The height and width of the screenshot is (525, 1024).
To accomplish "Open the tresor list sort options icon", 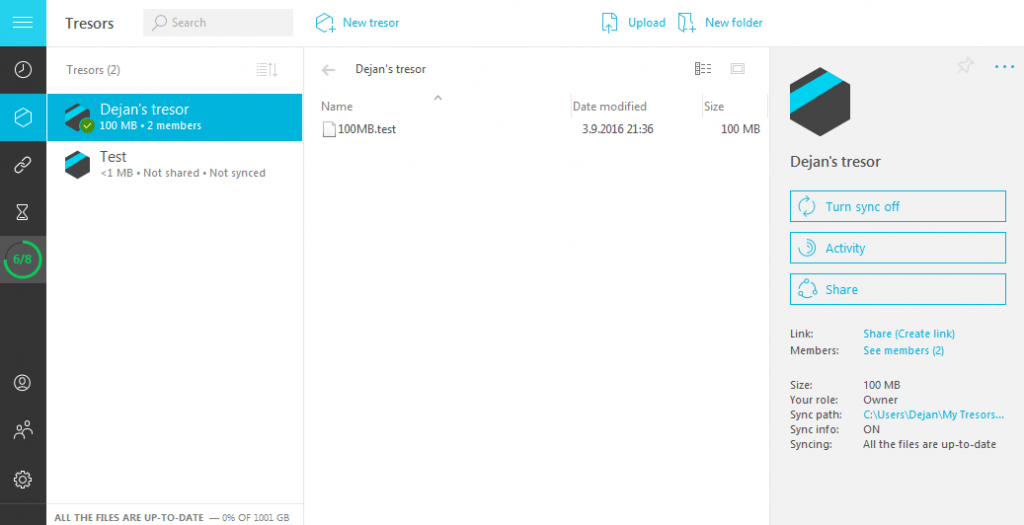I will click(267, 69).
